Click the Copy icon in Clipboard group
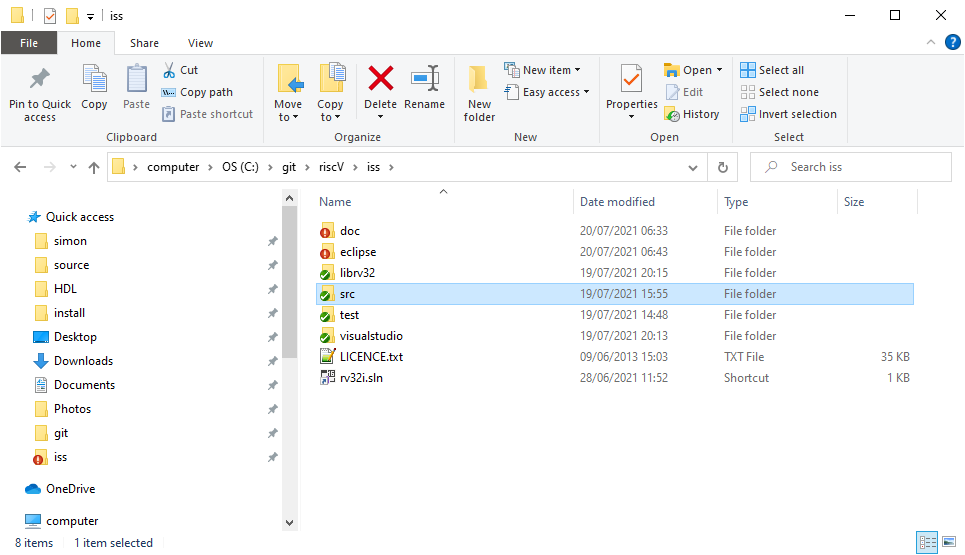This screenshot has height=555, width=965. coord(94,80)
